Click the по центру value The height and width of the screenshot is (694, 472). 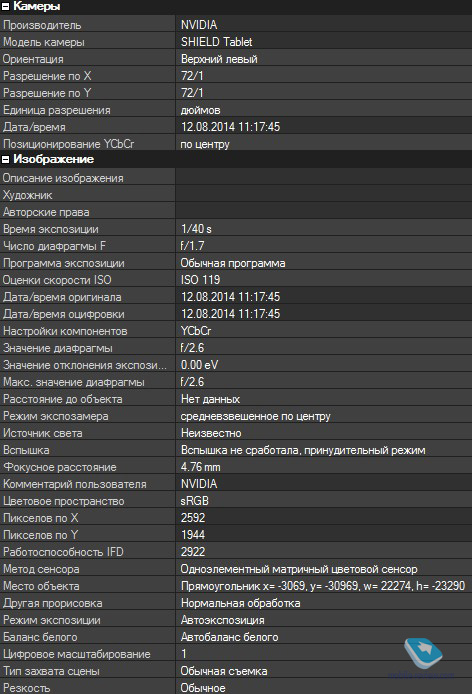coord(205,144)
